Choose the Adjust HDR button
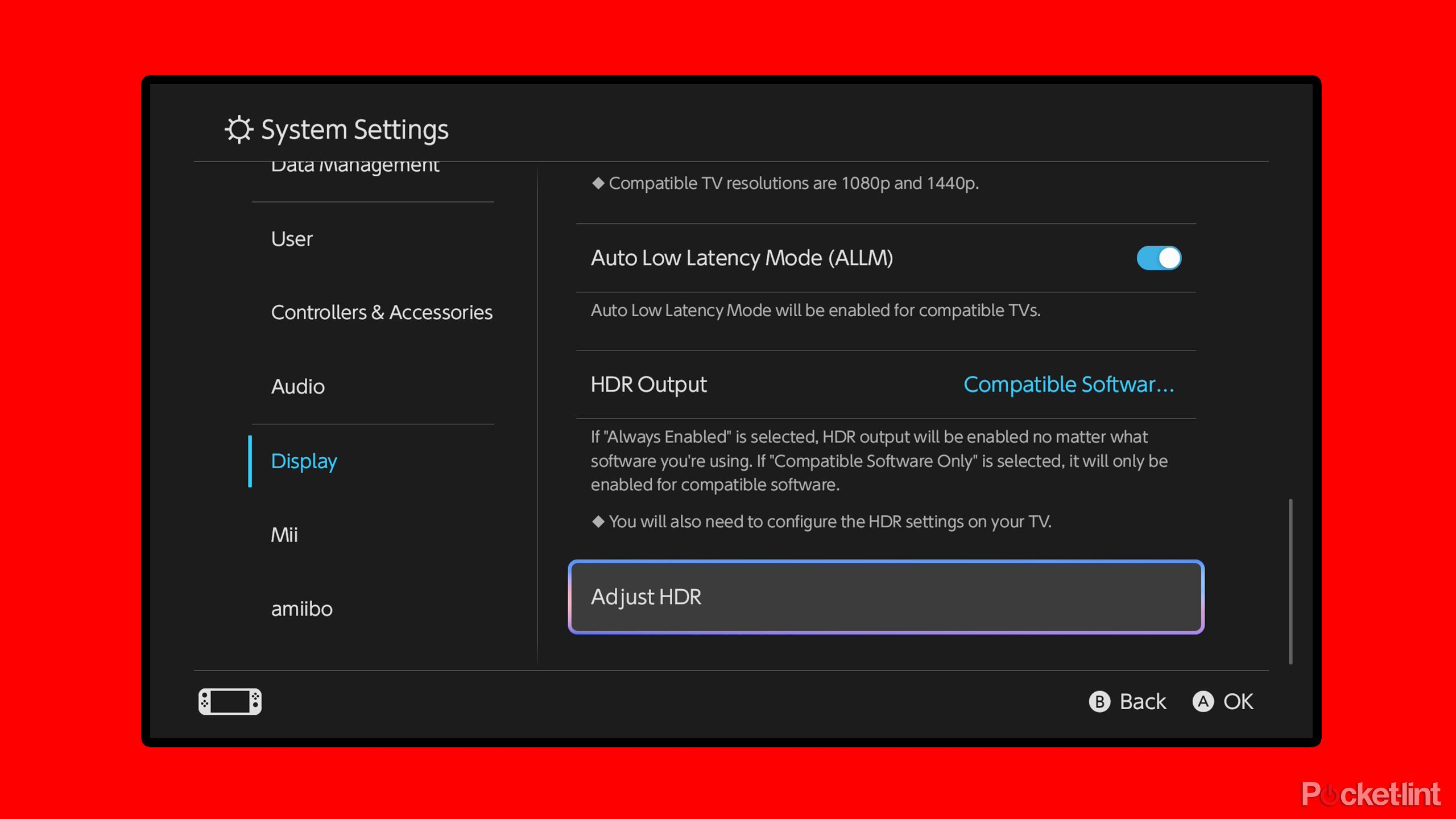Viewport: 1456px width, 819px height. point(886,597)
